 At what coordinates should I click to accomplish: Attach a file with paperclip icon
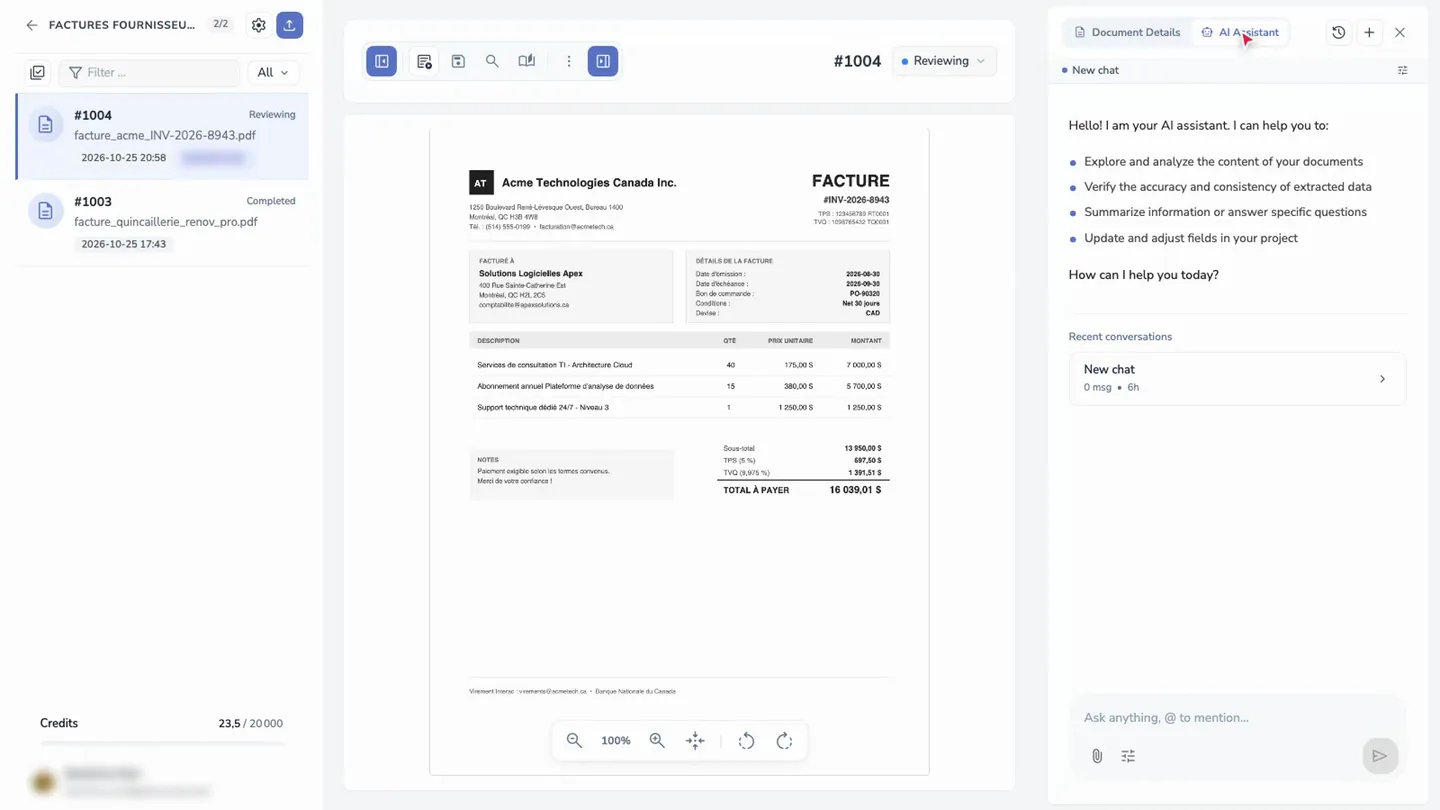(1097, 756)
